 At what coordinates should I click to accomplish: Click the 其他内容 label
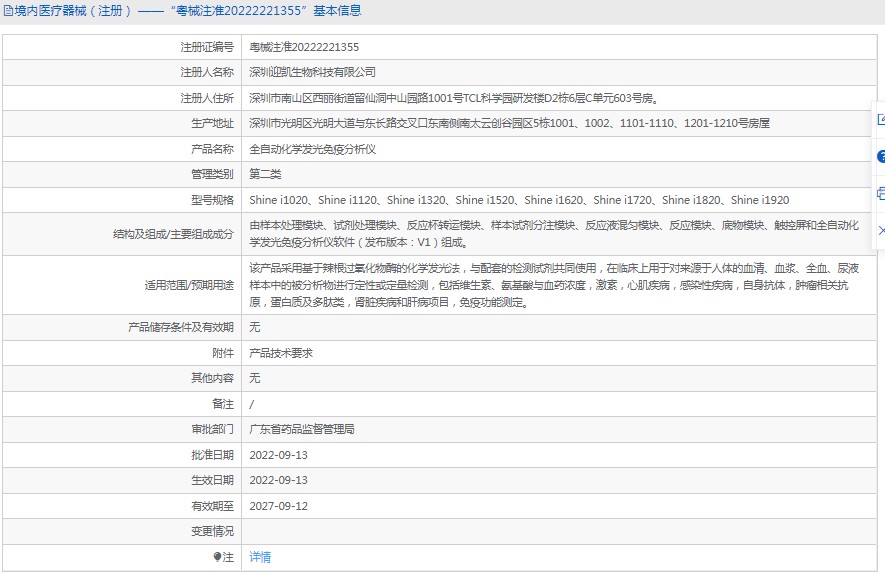212,378
